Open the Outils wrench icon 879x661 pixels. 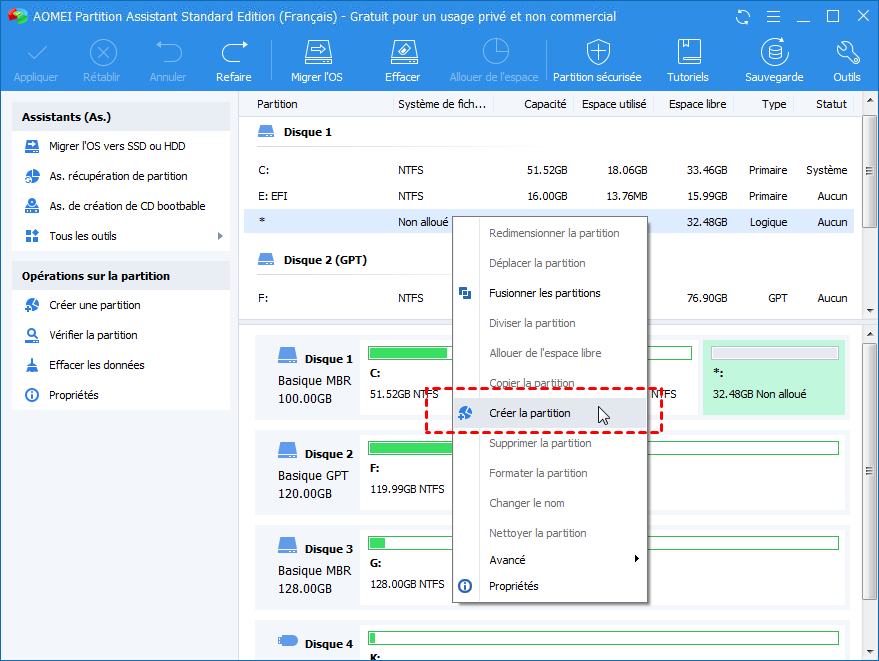[847, 53]
